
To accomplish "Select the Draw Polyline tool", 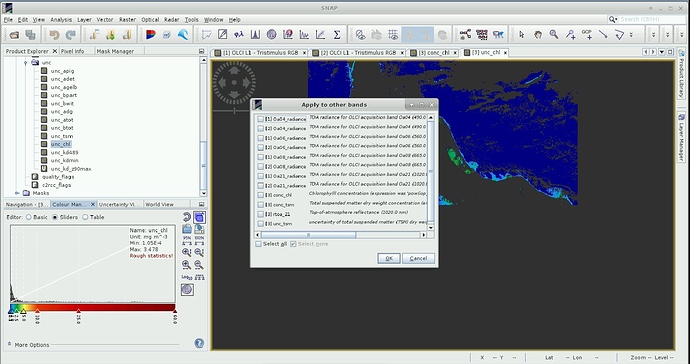I will [x=619, y=34].
